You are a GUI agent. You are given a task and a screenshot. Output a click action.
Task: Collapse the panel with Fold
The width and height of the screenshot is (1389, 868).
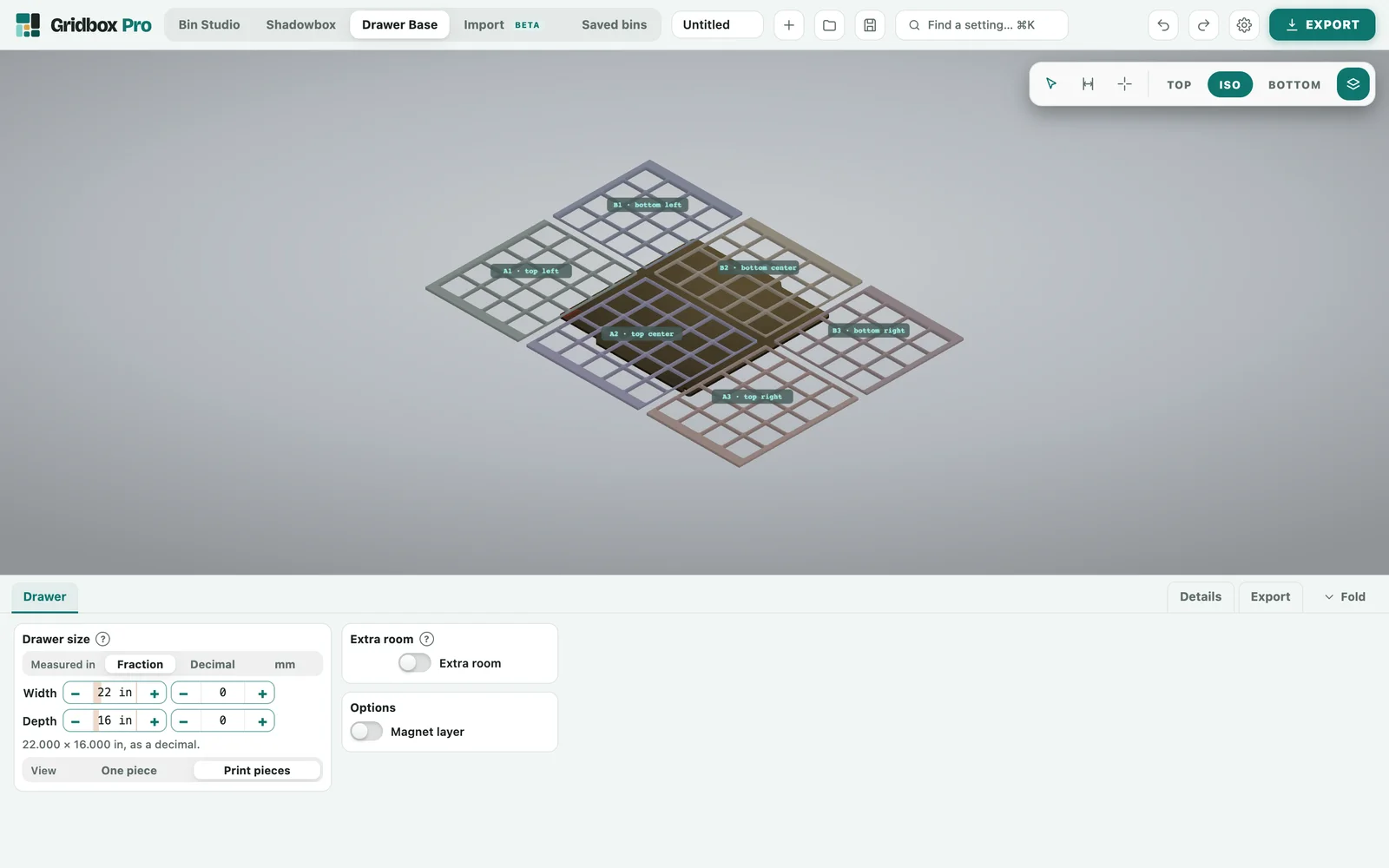[1345, 597]
